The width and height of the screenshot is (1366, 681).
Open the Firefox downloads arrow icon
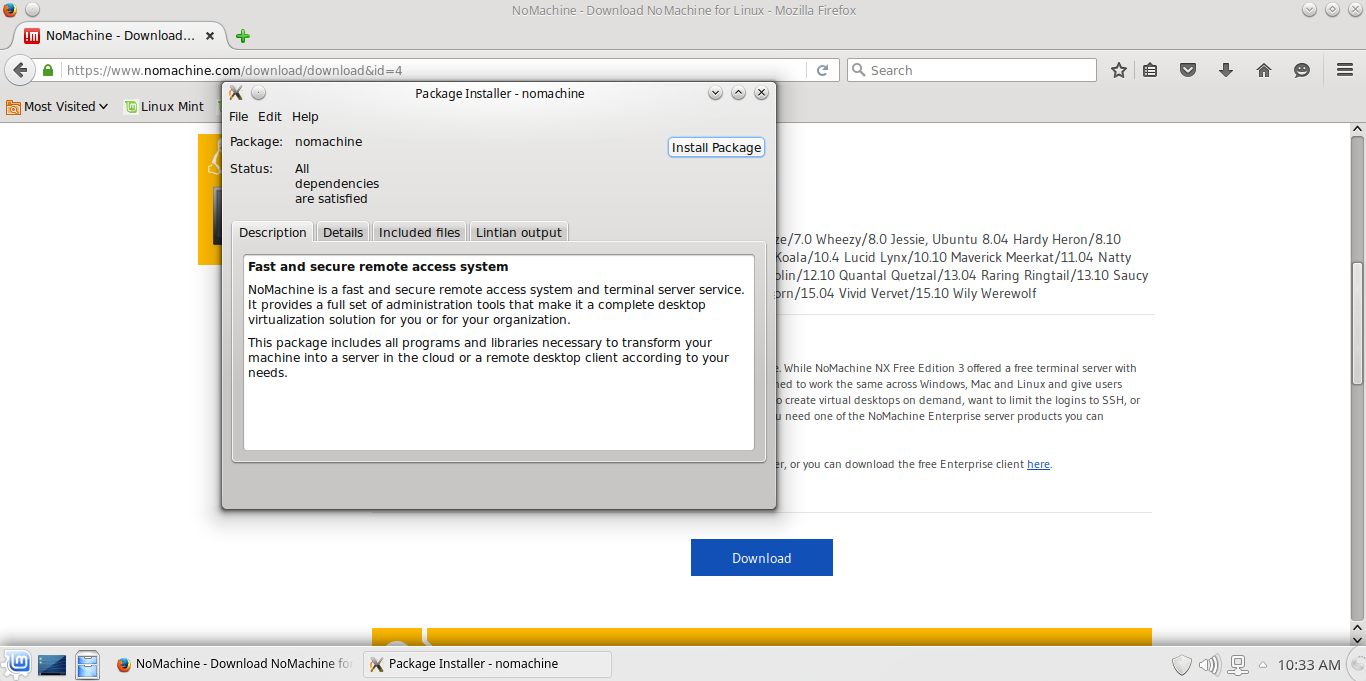[1226, 70]
